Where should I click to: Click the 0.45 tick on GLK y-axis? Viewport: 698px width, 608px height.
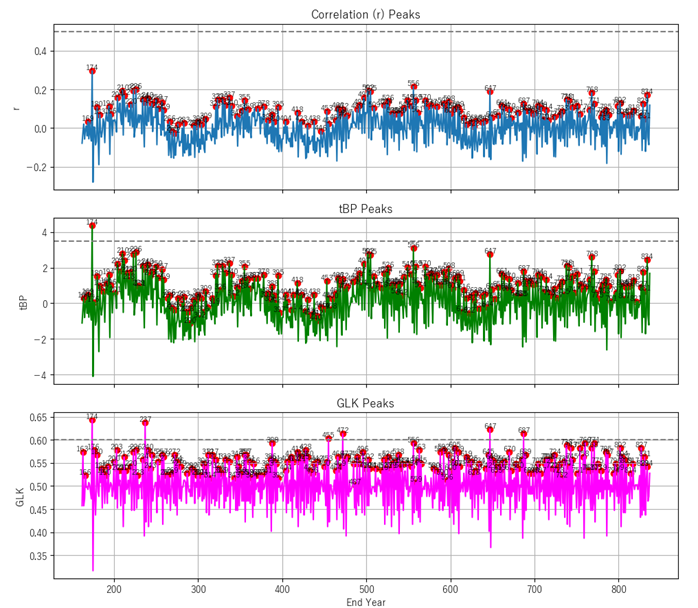coord(38,510)
